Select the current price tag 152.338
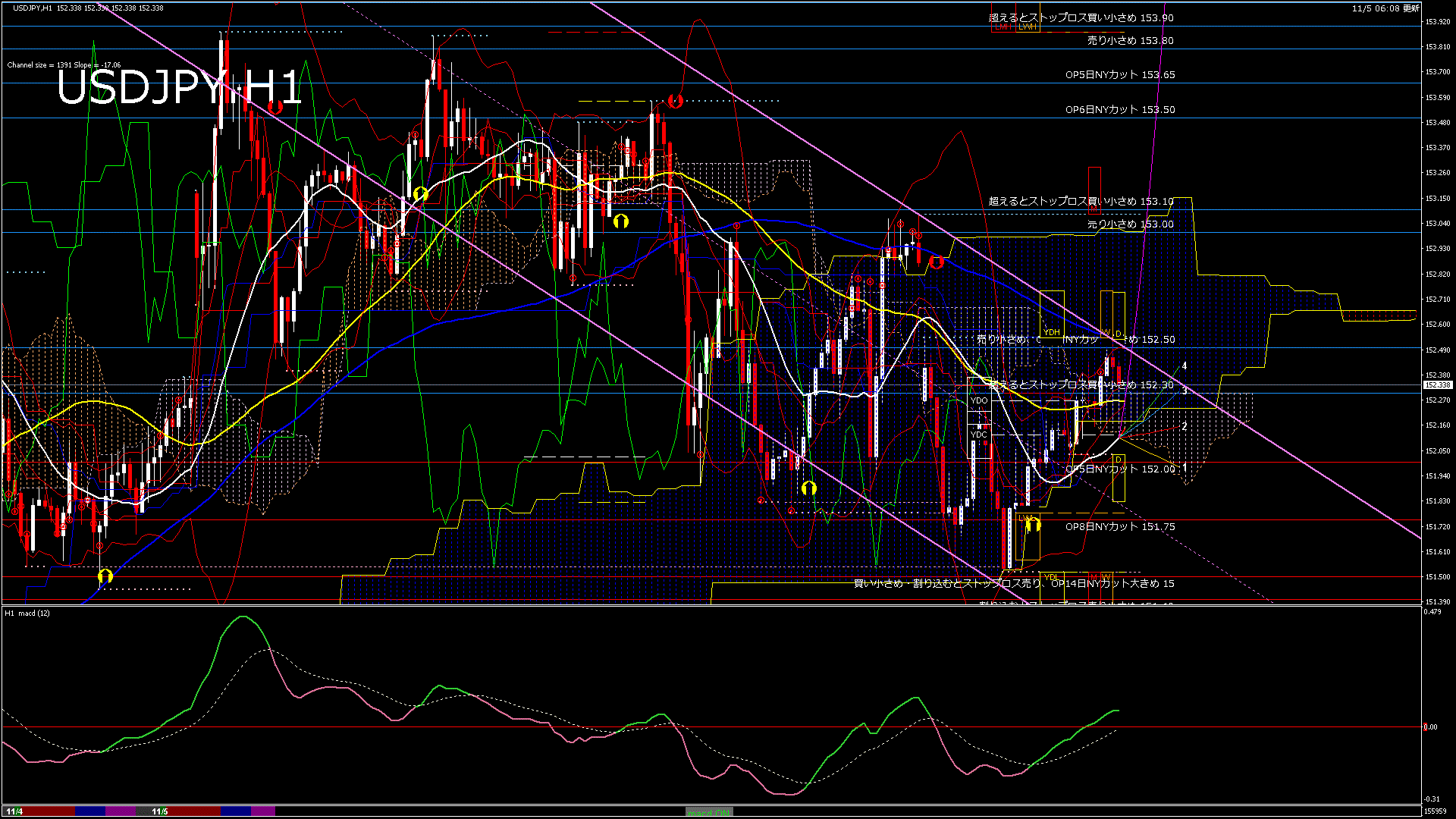The image size is (1456, 819). pos(1437,385)
